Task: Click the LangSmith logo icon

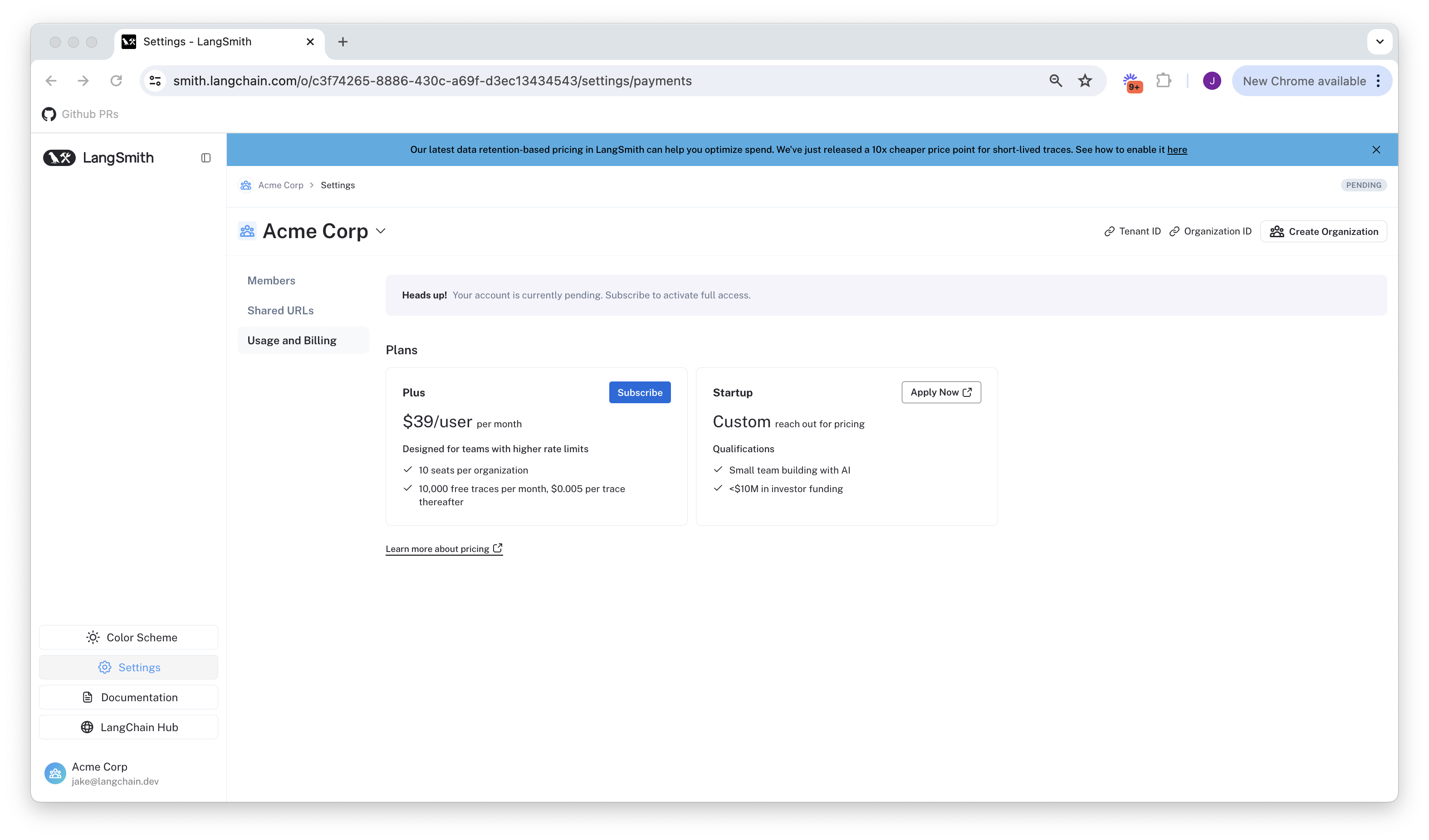Action: 59,157
